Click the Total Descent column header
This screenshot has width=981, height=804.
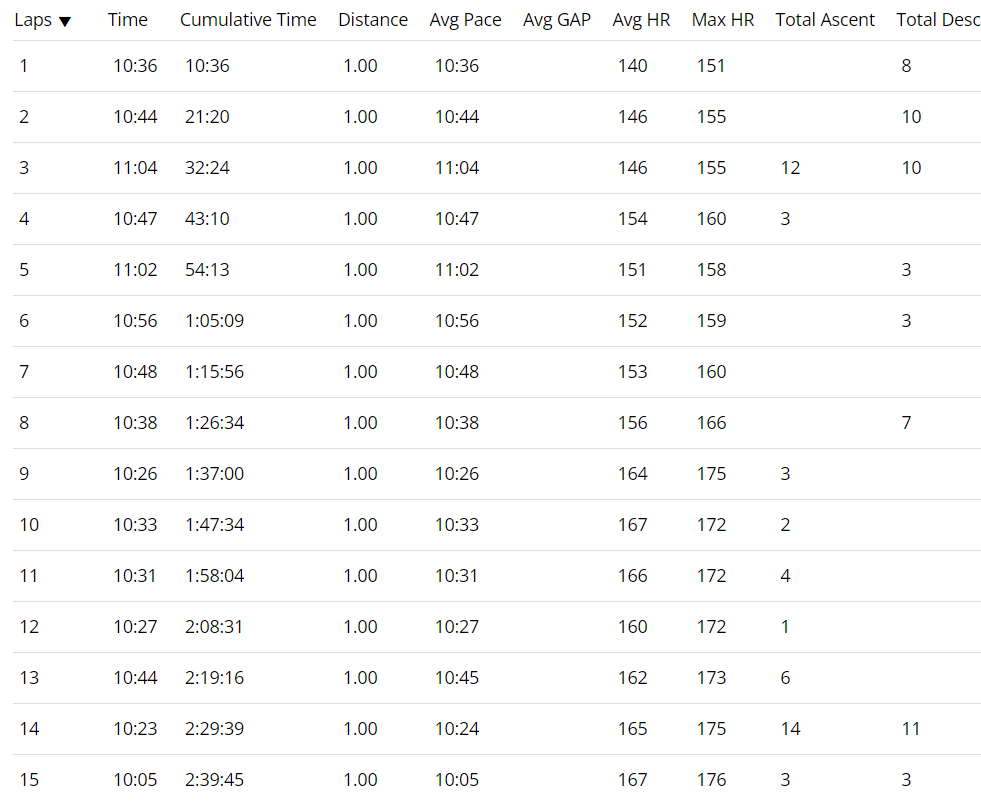(937, 20)
